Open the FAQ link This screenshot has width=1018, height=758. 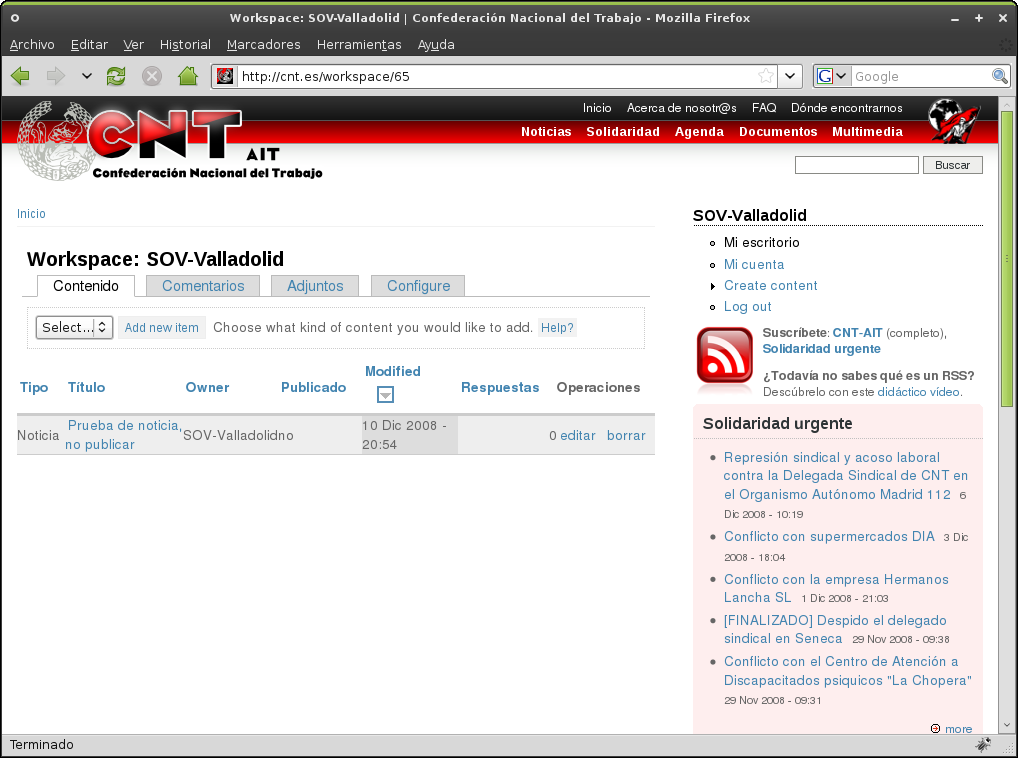click(764, 108)
